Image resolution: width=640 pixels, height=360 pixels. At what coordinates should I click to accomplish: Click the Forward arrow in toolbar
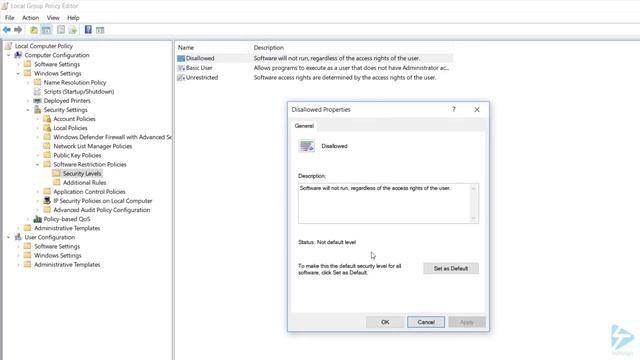point(18,30)
